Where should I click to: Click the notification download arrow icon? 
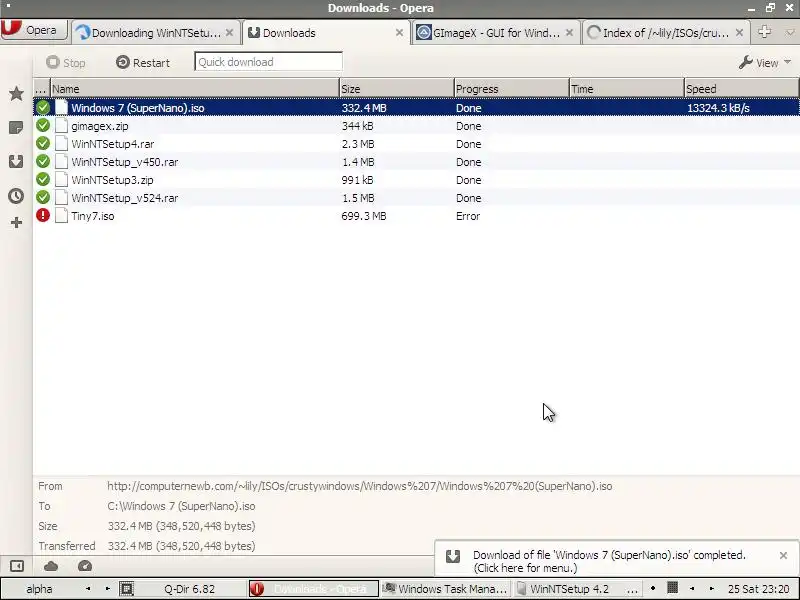pos(453,556)
